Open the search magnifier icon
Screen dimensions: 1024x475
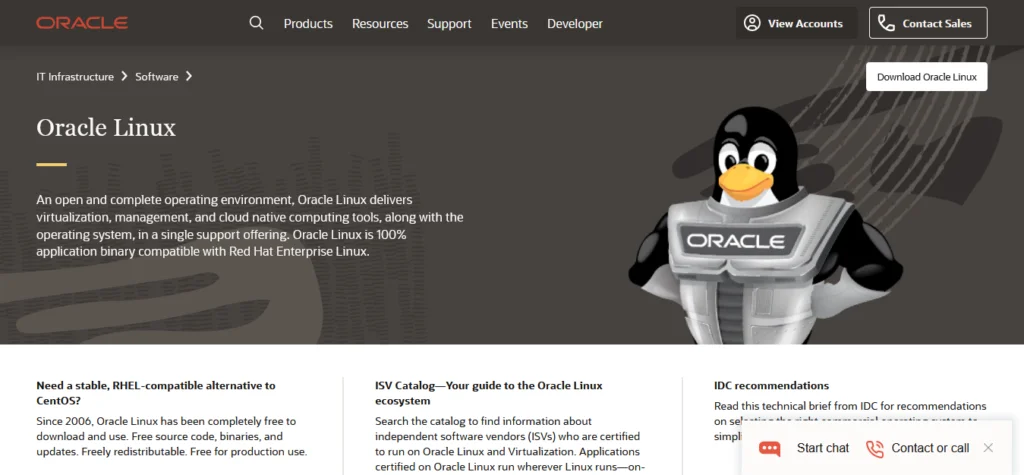pos(257,24)
